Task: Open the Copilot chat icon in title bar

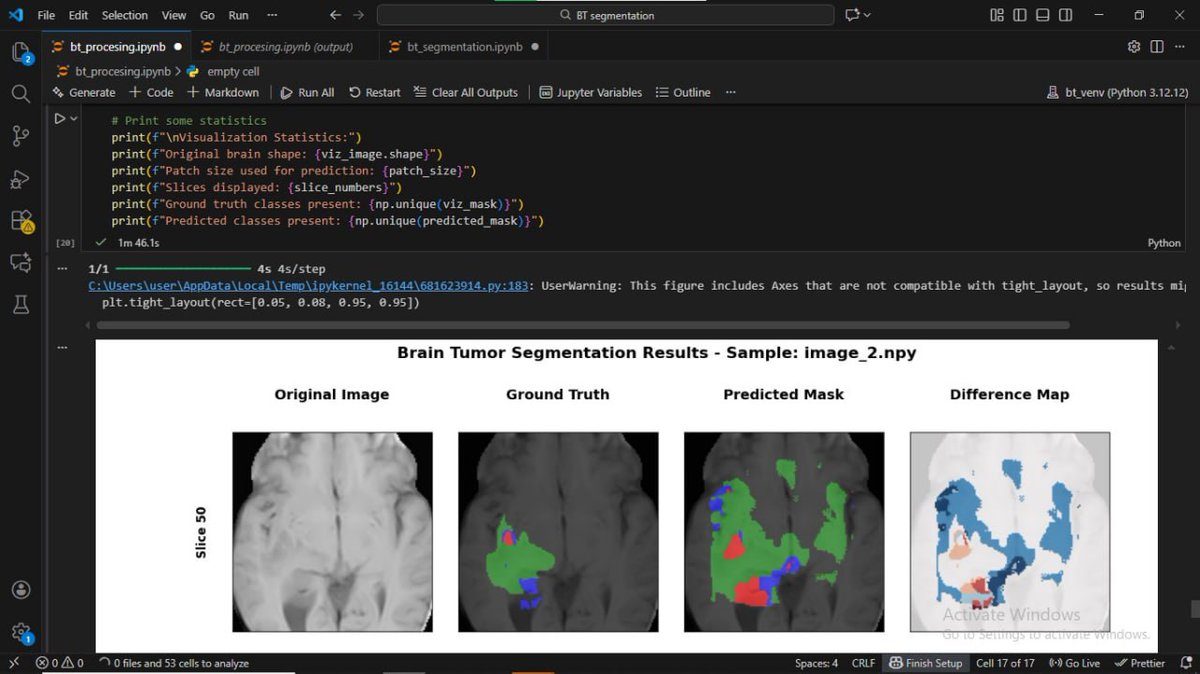Action: coord(852,15)
